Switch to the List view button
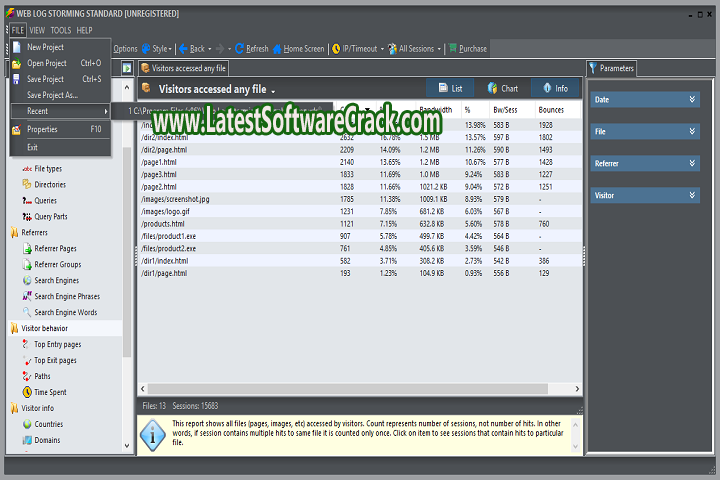Viewport: 720px width, 480px height. pos(450,88)
